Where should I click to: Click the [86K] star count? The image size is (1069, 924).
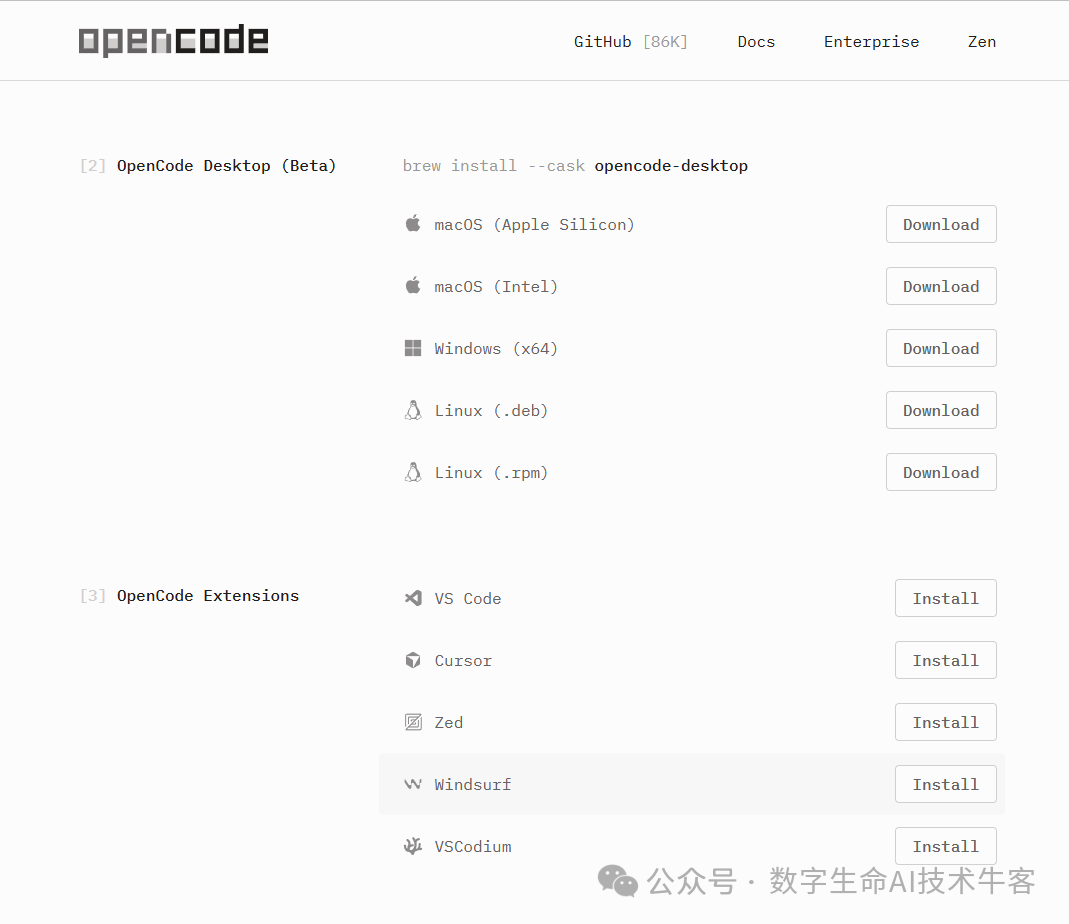pyautogui.click(x=665, y=42)
